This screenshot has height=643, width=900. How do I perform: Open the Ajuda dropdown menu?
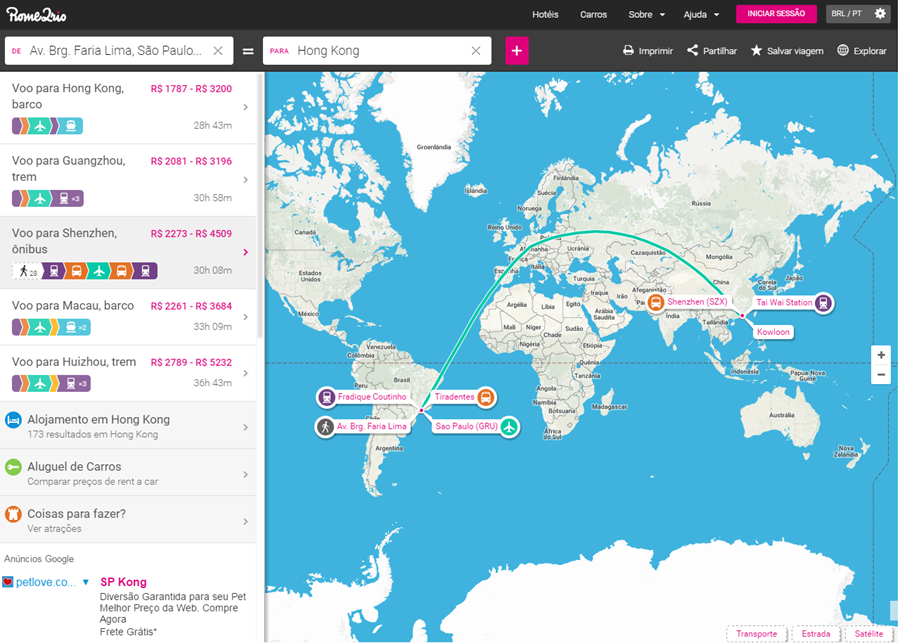pyautogui.click(x=701, y=15)
